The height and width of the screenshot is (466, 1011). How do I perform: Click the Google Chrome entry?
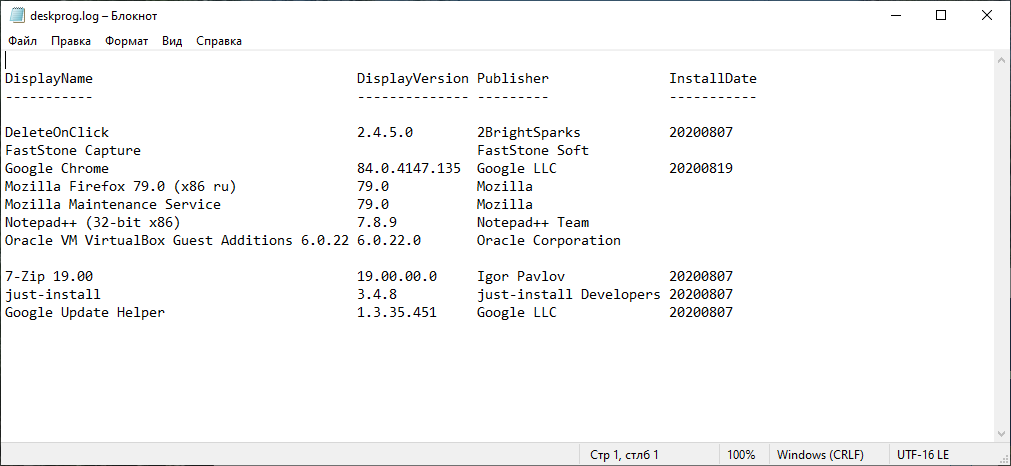tap(57, 169)
